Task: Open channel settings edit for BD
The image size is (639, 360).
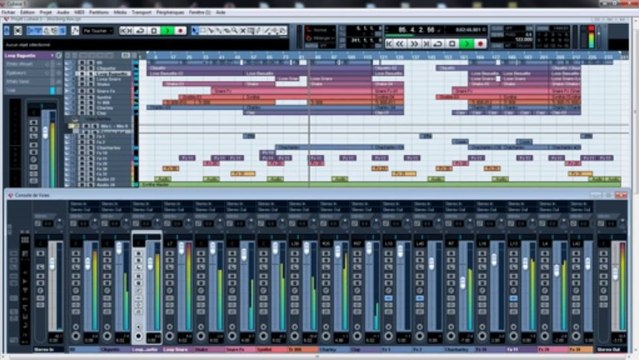Action: [x=76, y=291]
